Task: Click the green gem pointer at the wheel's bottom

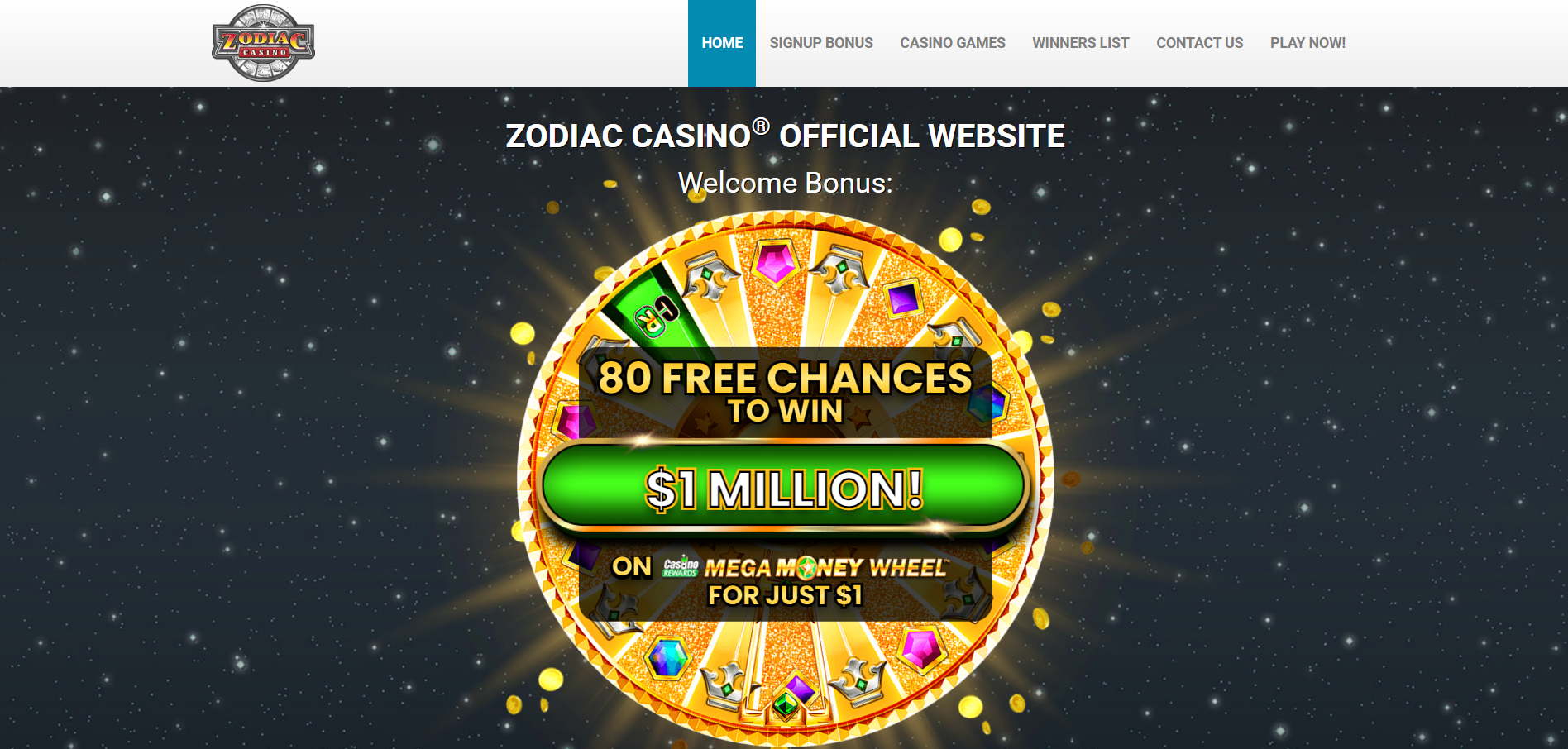Action: point(785,705)
